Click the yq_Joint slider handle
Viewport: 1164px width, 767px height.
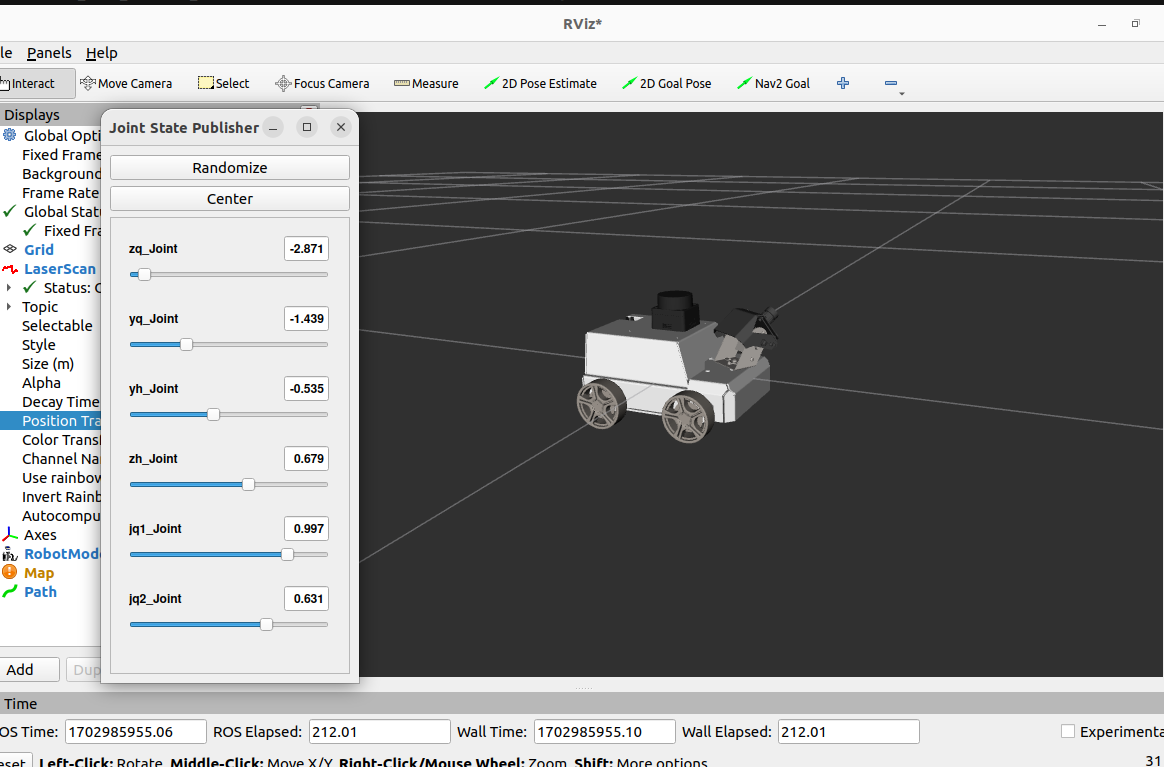[x=186, y=345]
